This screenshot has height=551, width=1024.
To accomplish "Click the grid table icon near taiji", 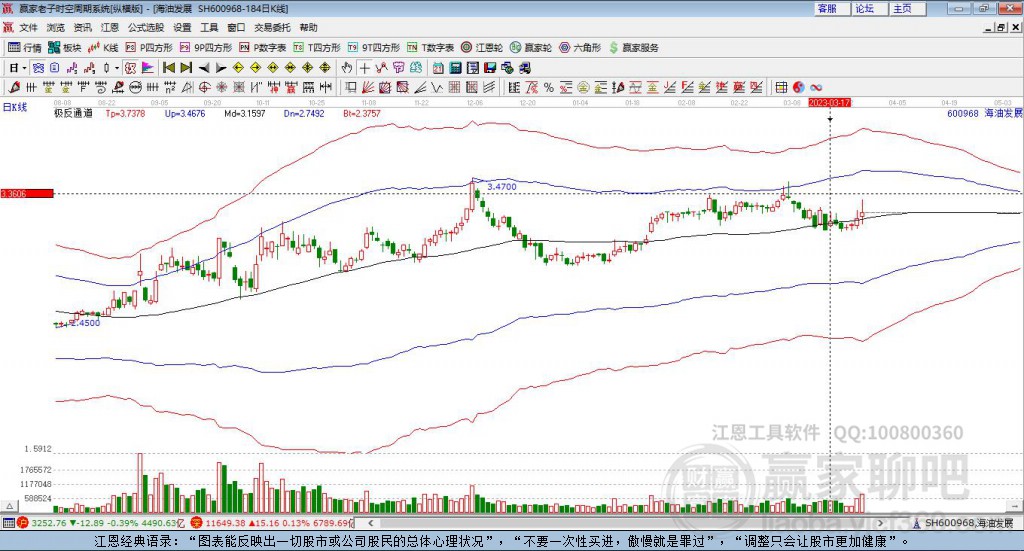I will [781, 87].
